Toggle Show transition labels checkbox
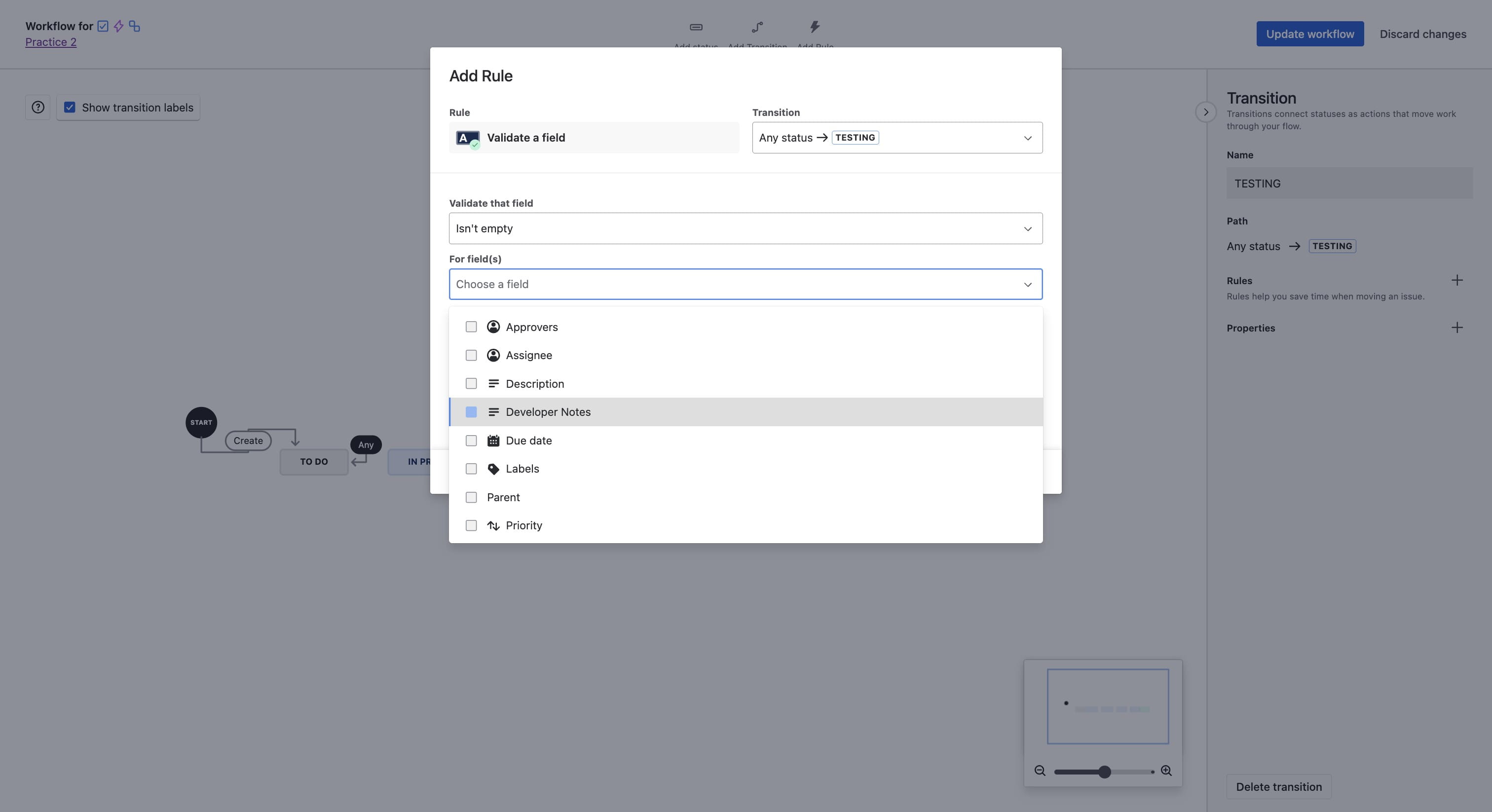 click(x=70, y=107)
